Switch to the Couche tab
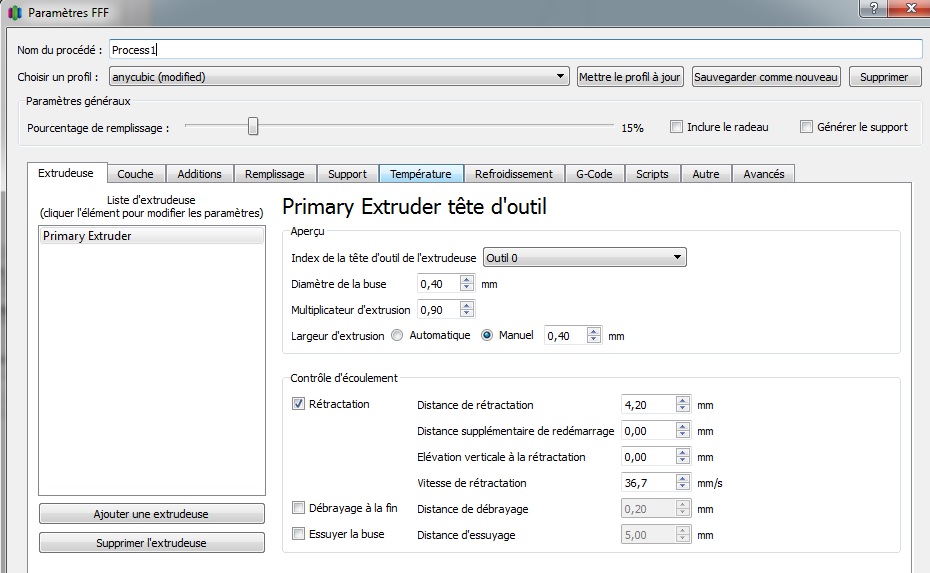The image size is (930, 573). (x=135, y=174)
